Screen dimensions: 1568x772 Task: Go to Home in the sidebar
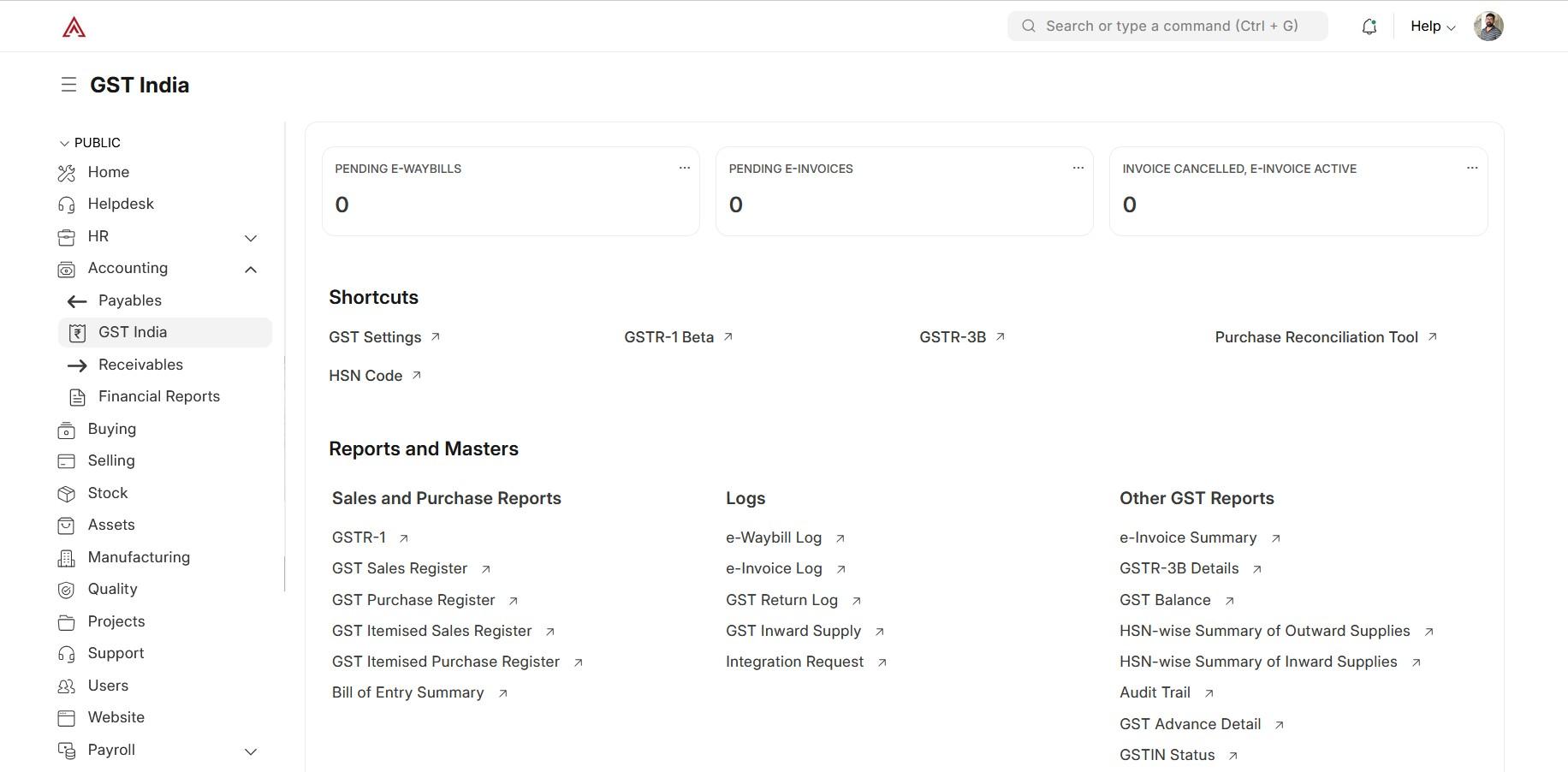coord(109,172)
